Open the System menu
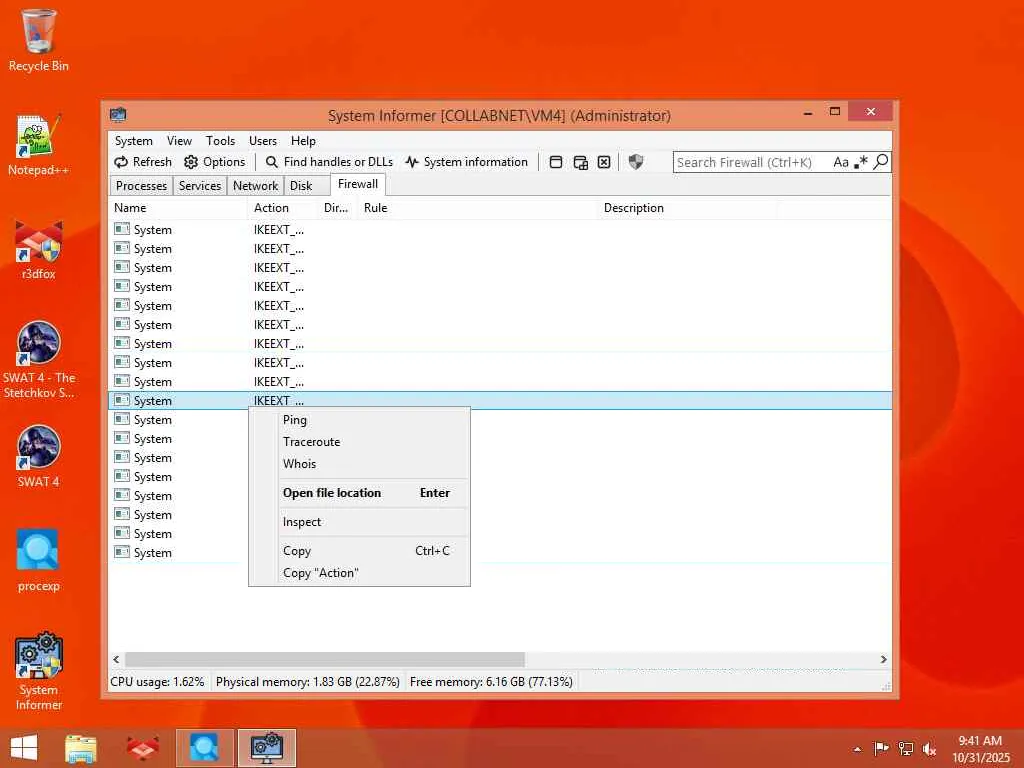The height and width of the screenshot is (768, 1024). [x=133, y=140]
